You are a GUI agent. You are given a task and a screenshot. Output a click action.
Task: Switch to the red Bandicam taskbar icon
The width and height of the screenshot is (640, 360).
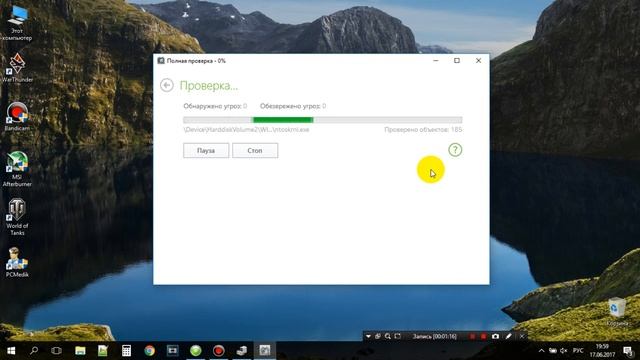coord(219,351)
